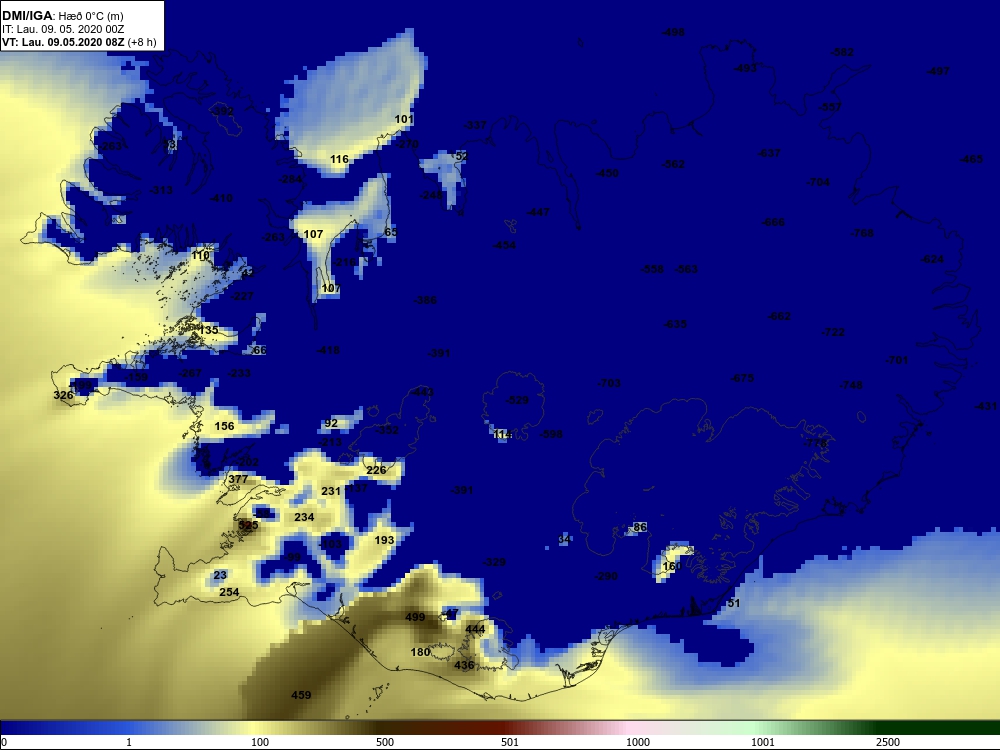The width and height of the screenshot is (1000, 750).
Task: Click the colorbar label '2500'
Action: click(x=888, y=742)
